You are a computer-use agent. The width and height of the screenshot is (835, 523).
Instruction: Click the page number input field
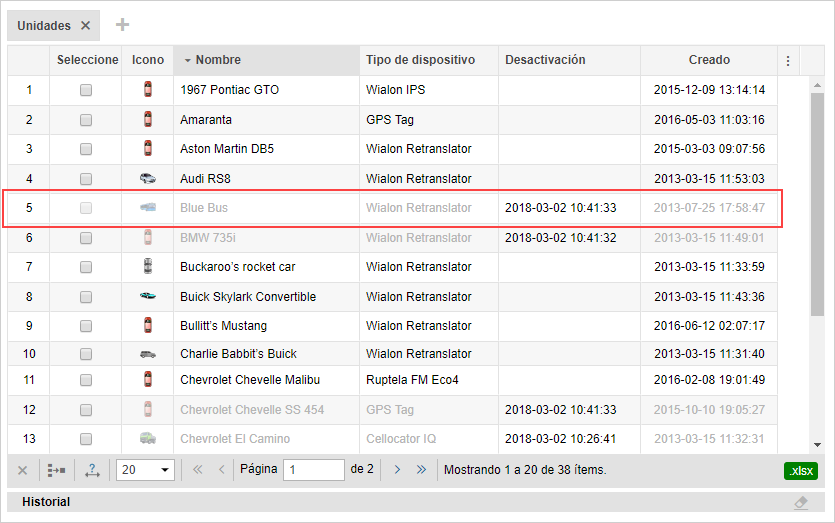click(x=313, y=469)
